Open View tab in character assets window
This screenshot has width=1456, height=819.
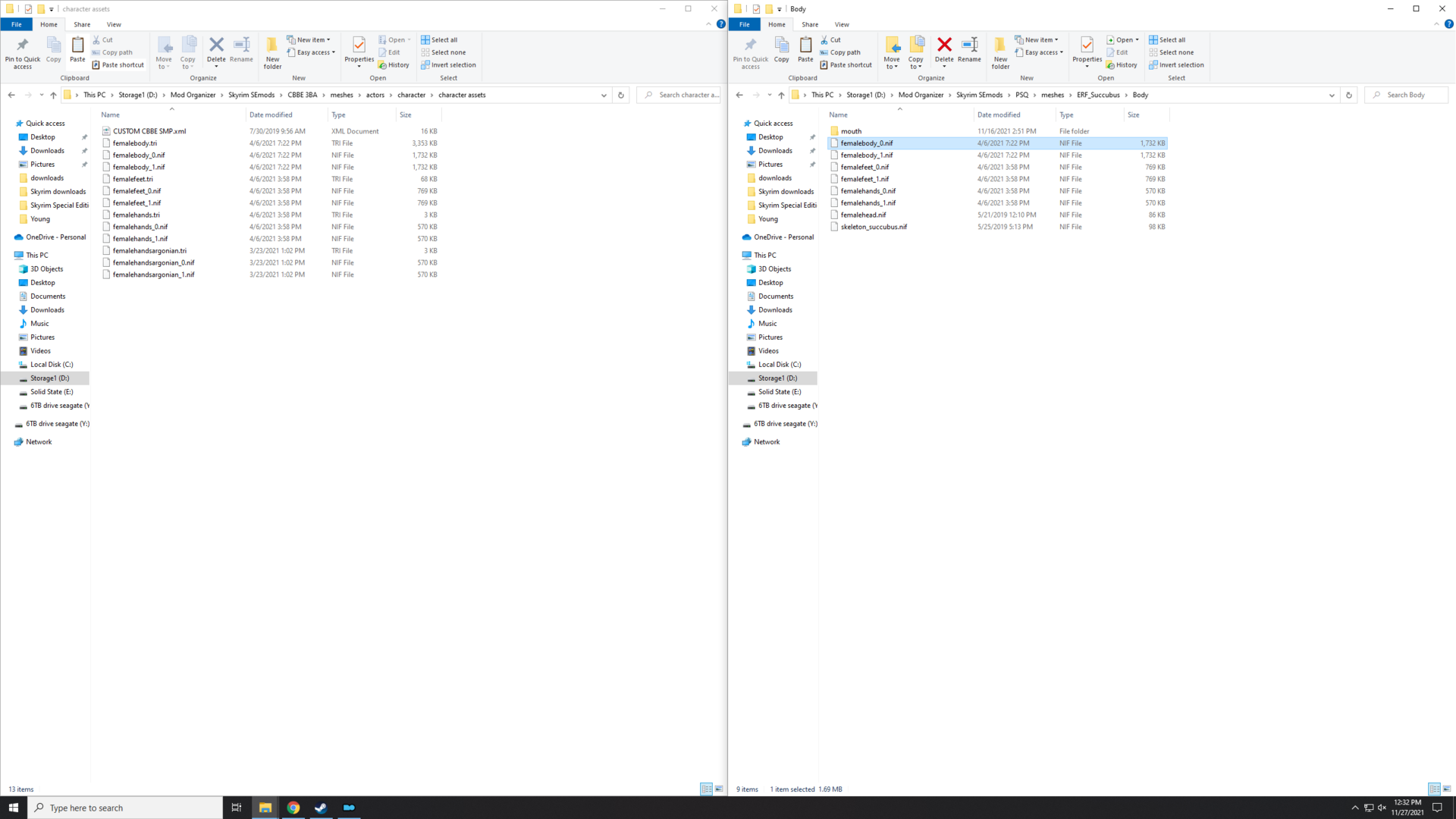pyautogui.click(x=114, y=24)
